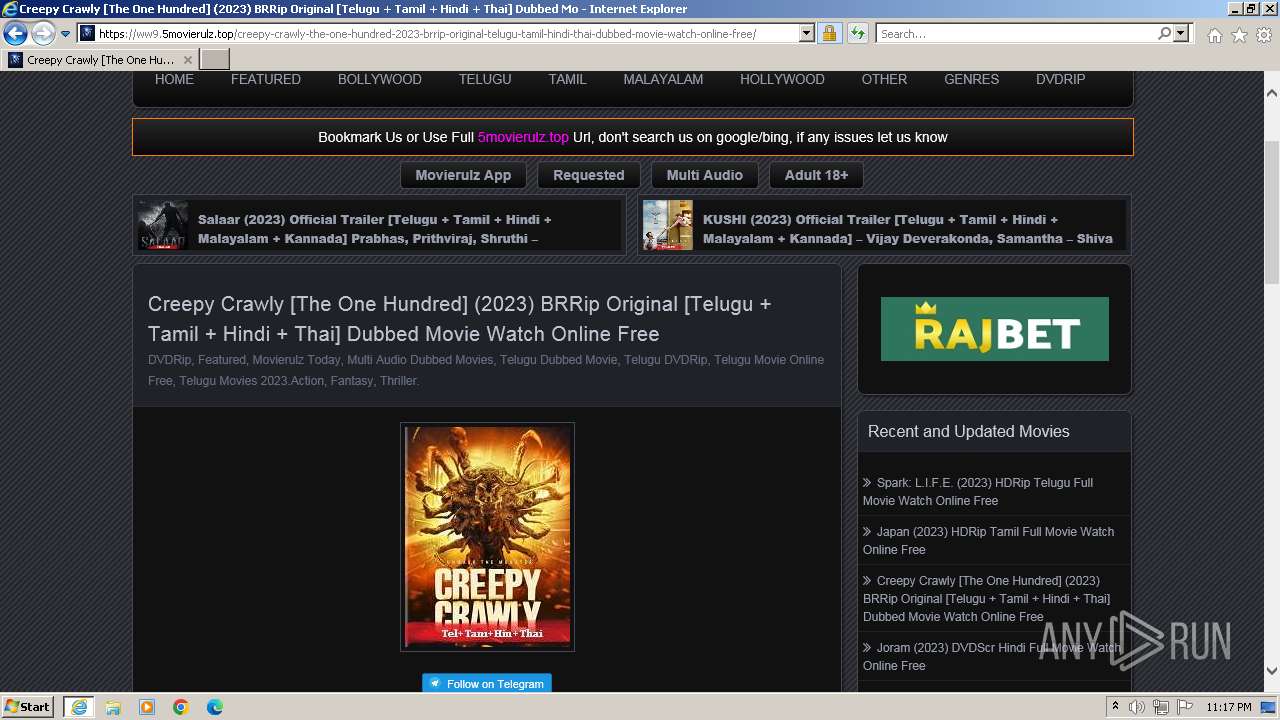Click inside the Search box
The height and width of the screenshot is (720, 1280).
(1015, 34)
